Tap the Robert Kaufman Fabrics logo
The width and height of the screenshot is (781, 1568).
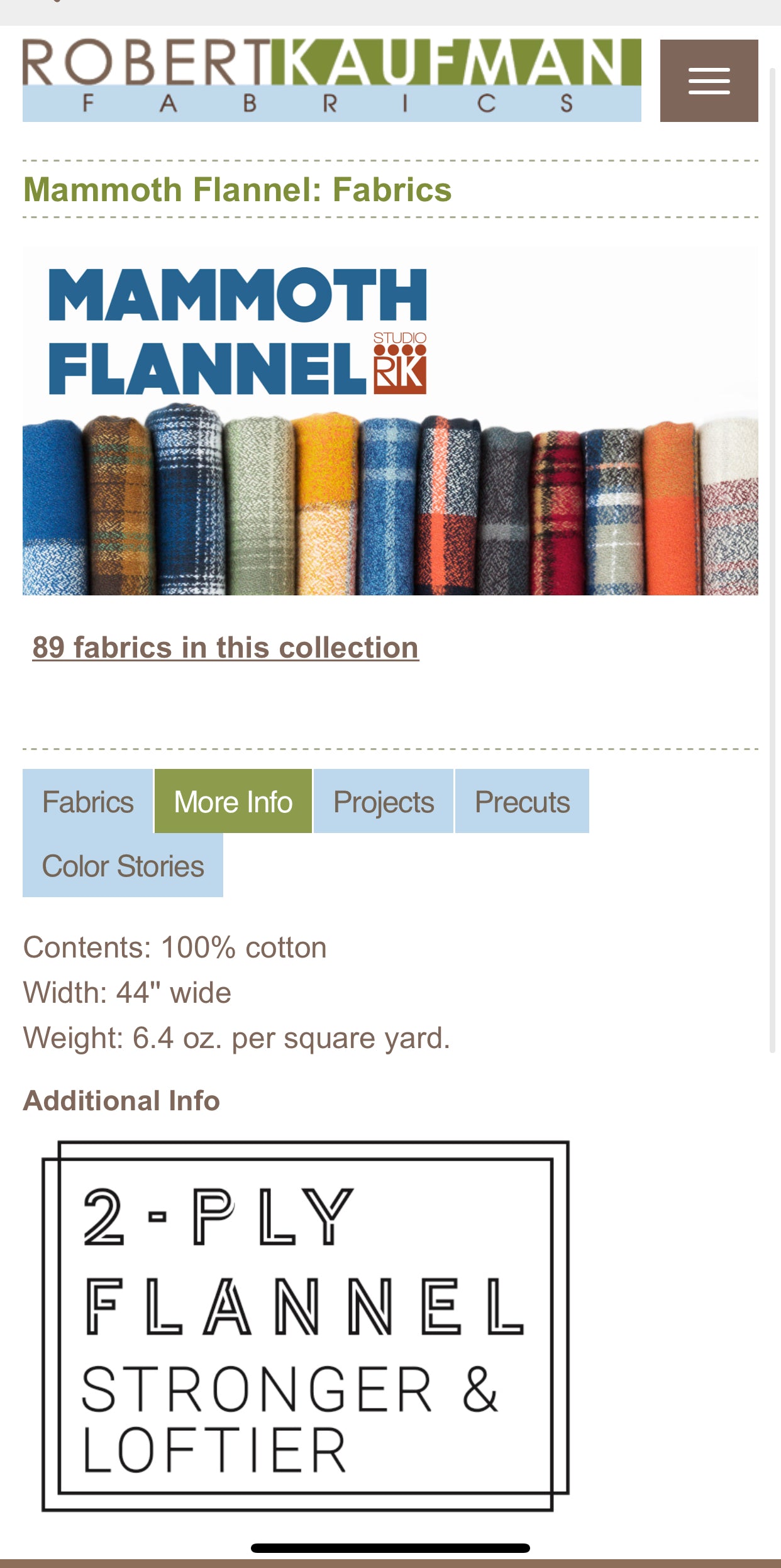331,80
